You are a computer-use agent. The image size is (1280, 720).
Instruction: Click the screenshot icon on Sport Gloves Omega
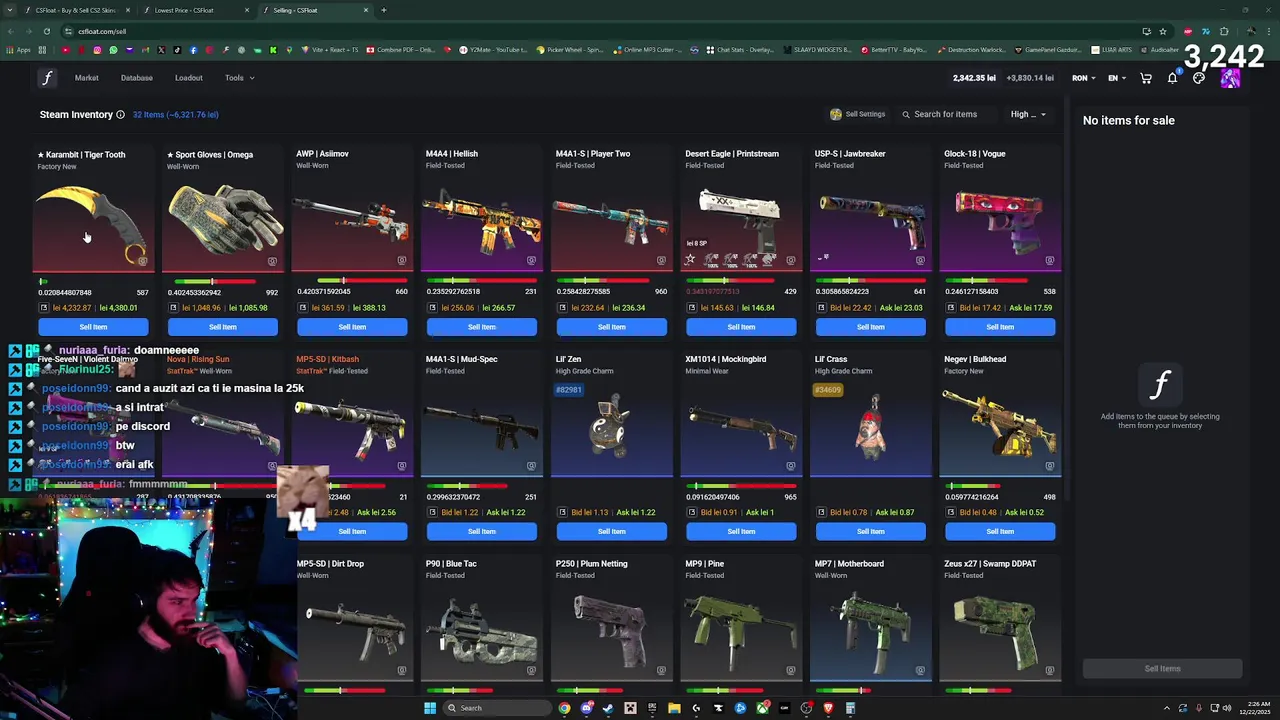[x=272, y=261]
